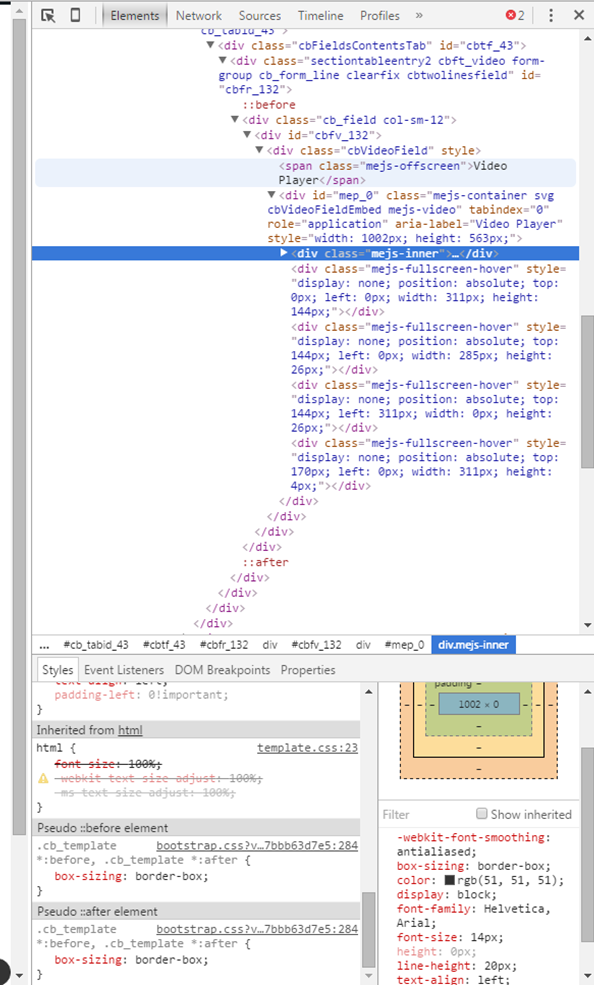The image size is (594, 985).
Task: Click the html link in Inherited from
Action: pyautogui.click(x=130, y=730)
